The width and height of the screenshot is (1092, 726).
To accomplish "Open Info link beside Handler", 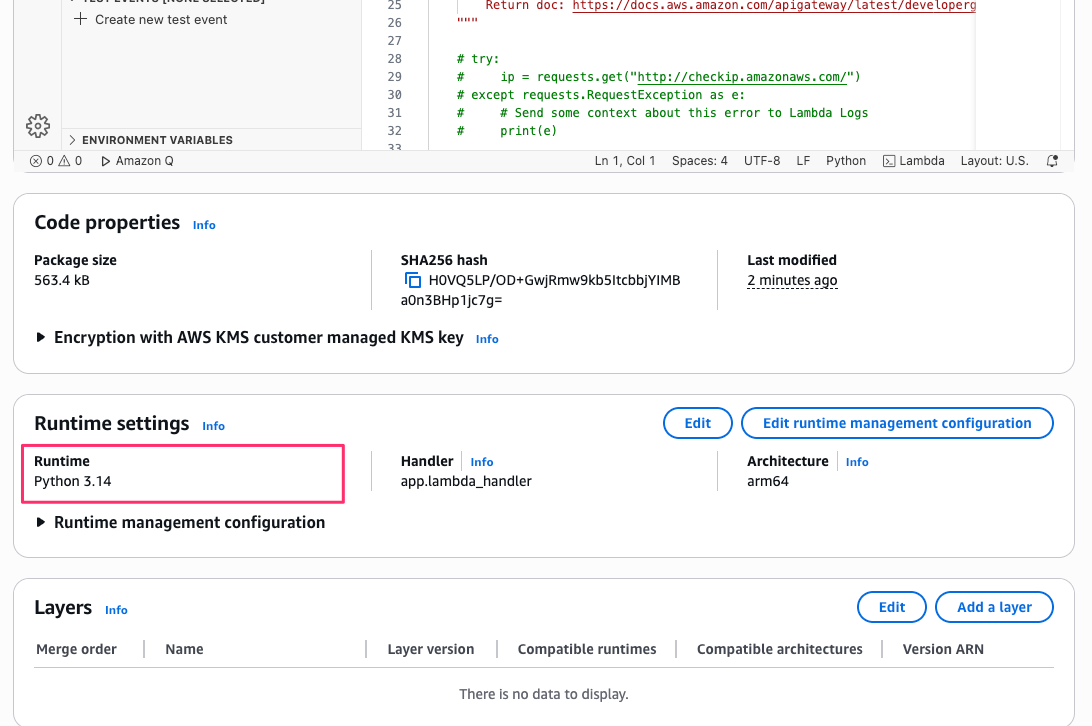I will click(x=481, y=462).
